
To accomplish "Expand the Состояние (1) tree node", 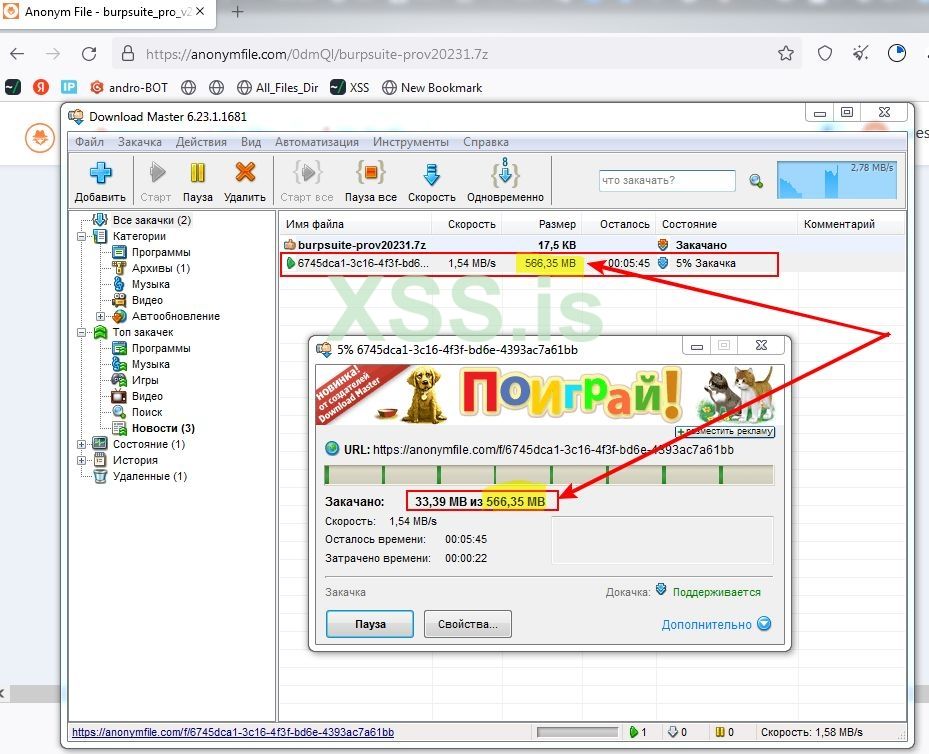I will [81, 444].
